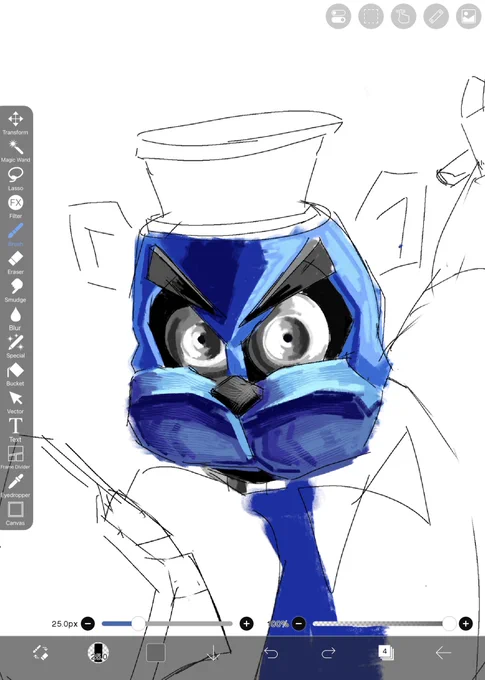The height and width of the screenshot is (680, 485).
Task: Decrease opacity with minus button
Action: point(298,624)
